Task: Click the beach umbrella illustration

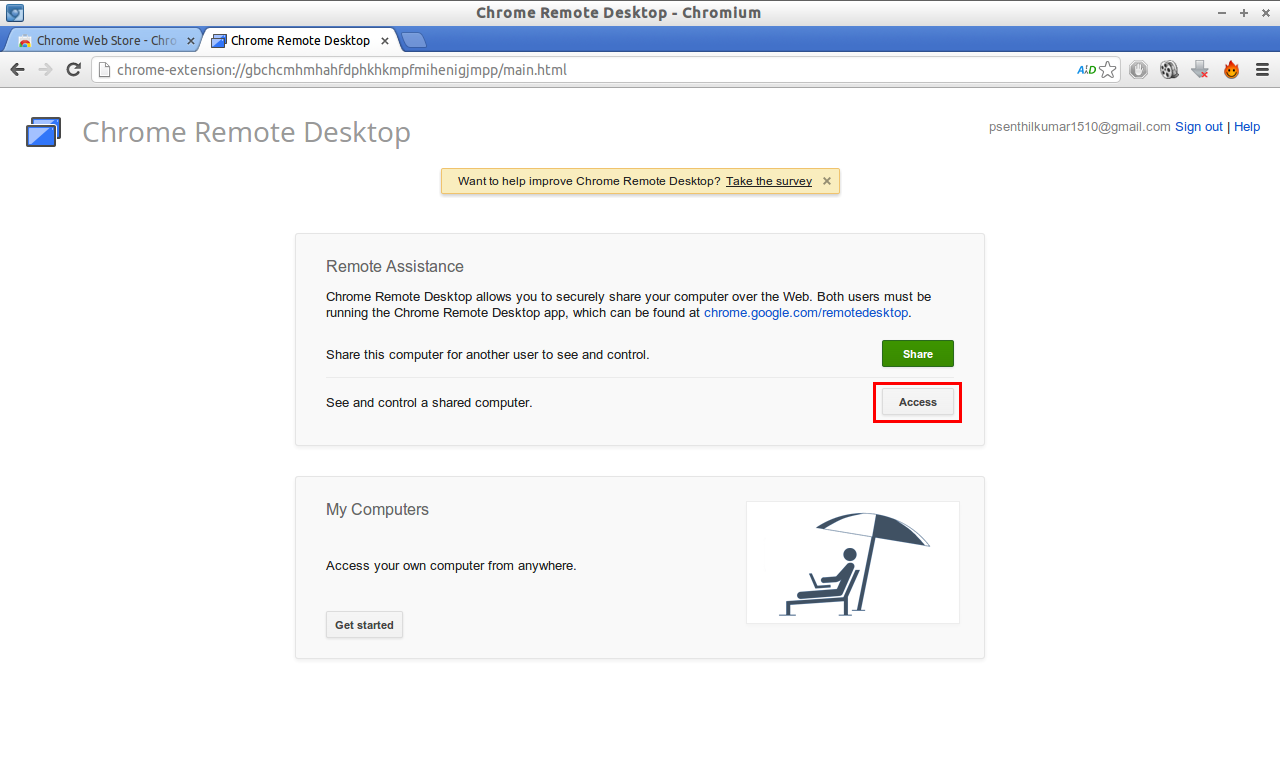Action: [853, 562]
